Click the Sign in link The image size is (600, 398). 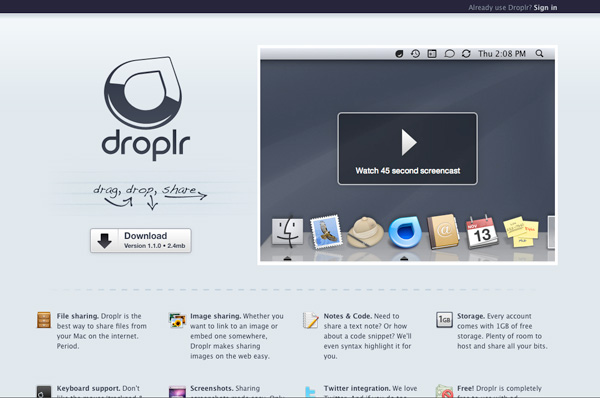point(545,7)
